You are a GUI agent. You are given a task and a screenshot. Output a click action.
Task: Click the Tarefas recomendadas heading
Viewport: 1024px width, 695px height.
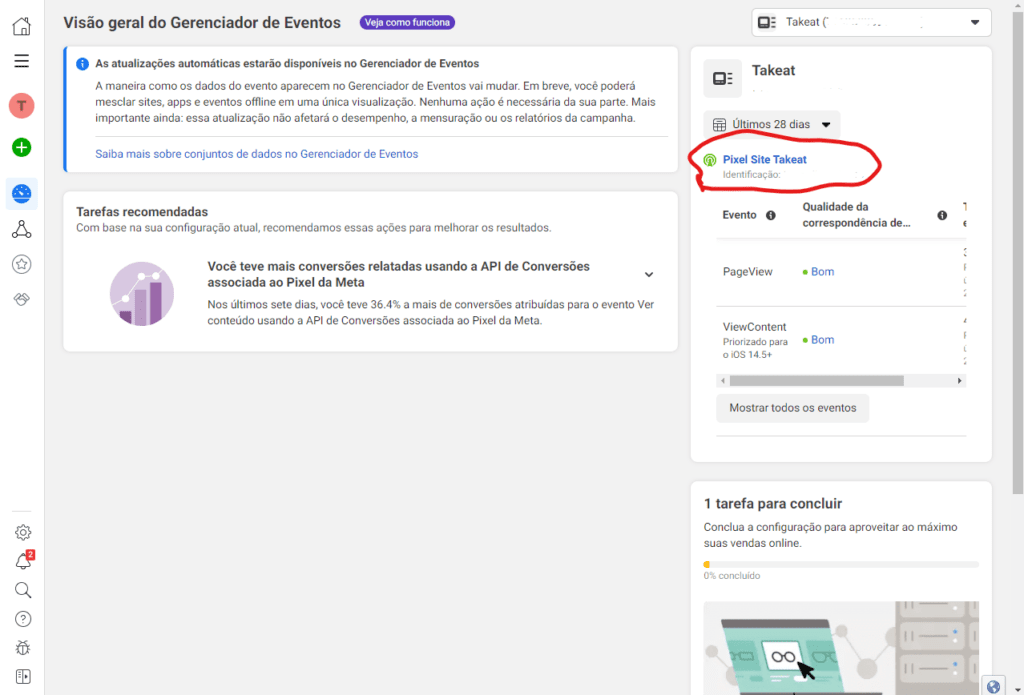[142, 212]
